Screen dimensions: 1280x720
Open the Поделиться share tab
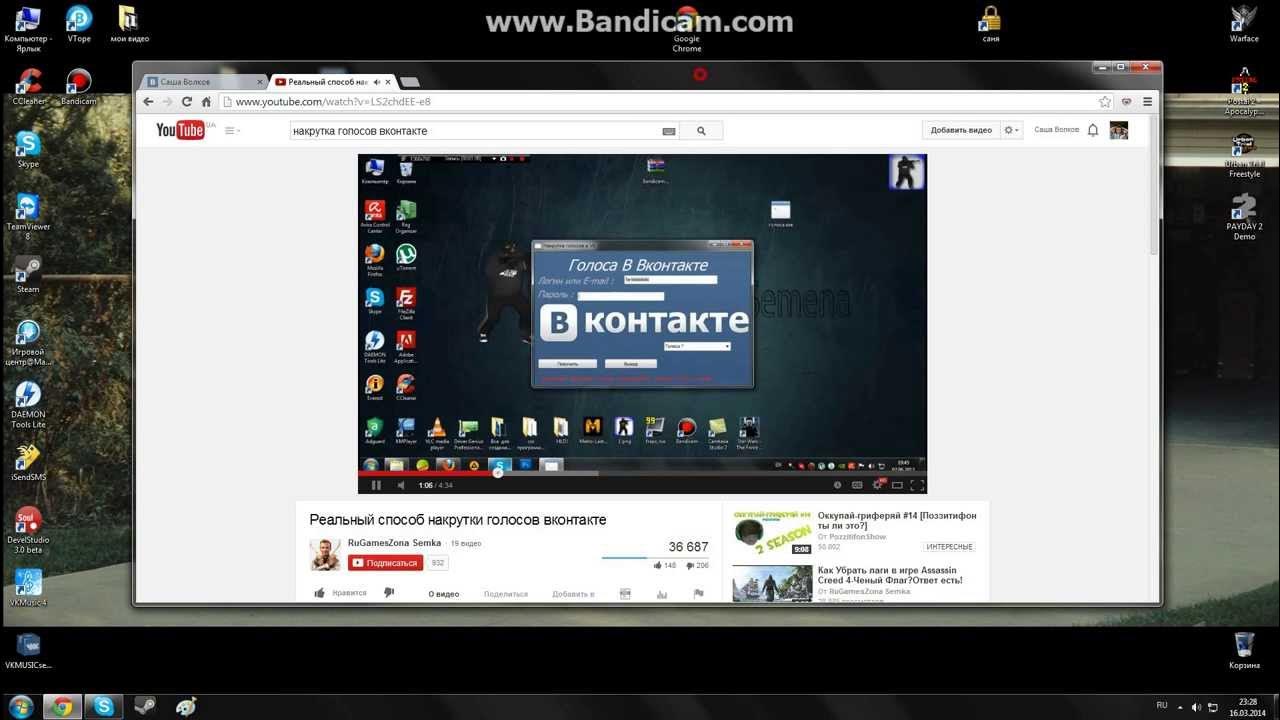[505, 594]
